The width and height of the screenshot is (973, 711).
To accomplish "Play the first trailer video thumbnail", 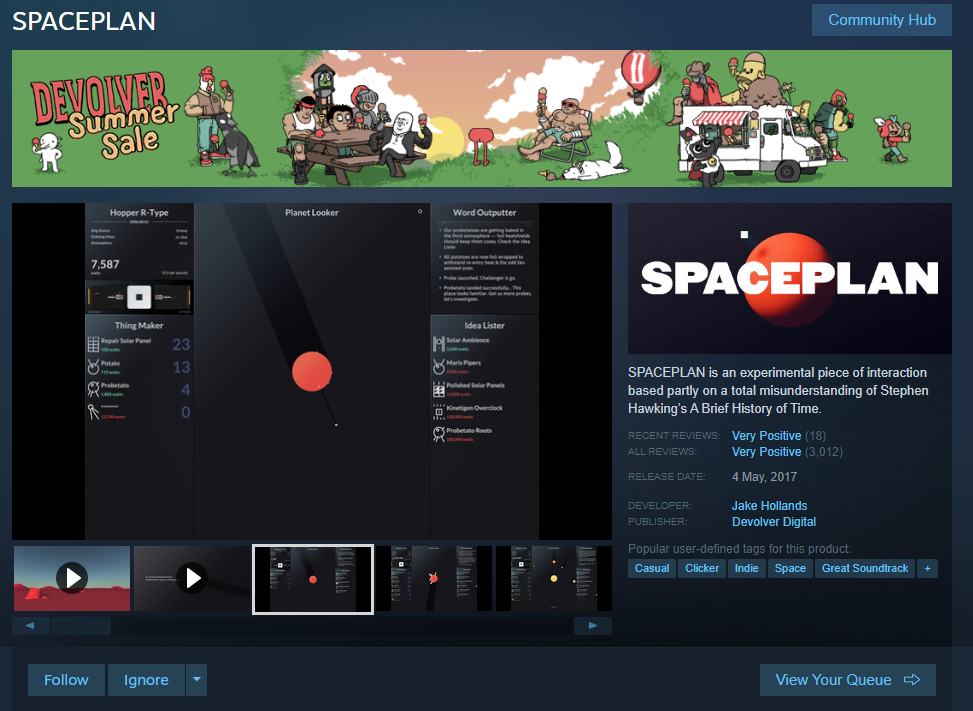I will (x=72, y=578).
